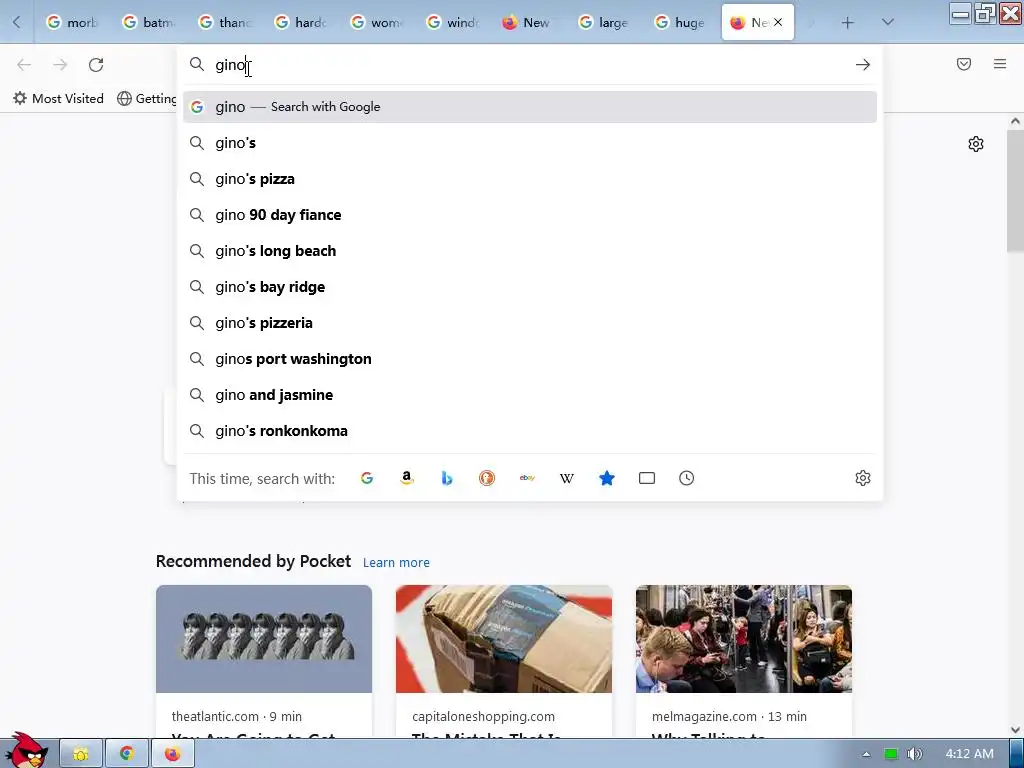Choose suggestion "gino and jasmine"
This screenshot has height=768, width=1024.
coord(530,394)
